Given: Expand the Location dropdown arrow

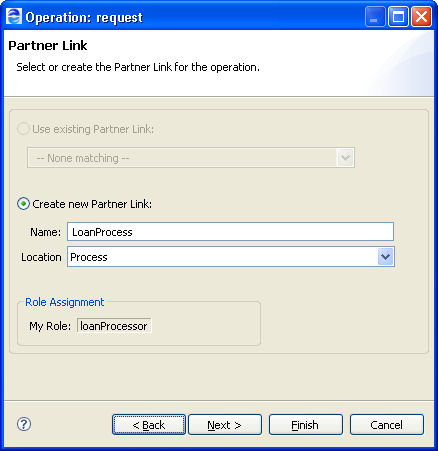Looking at the screenshot, I should [385, 257].
